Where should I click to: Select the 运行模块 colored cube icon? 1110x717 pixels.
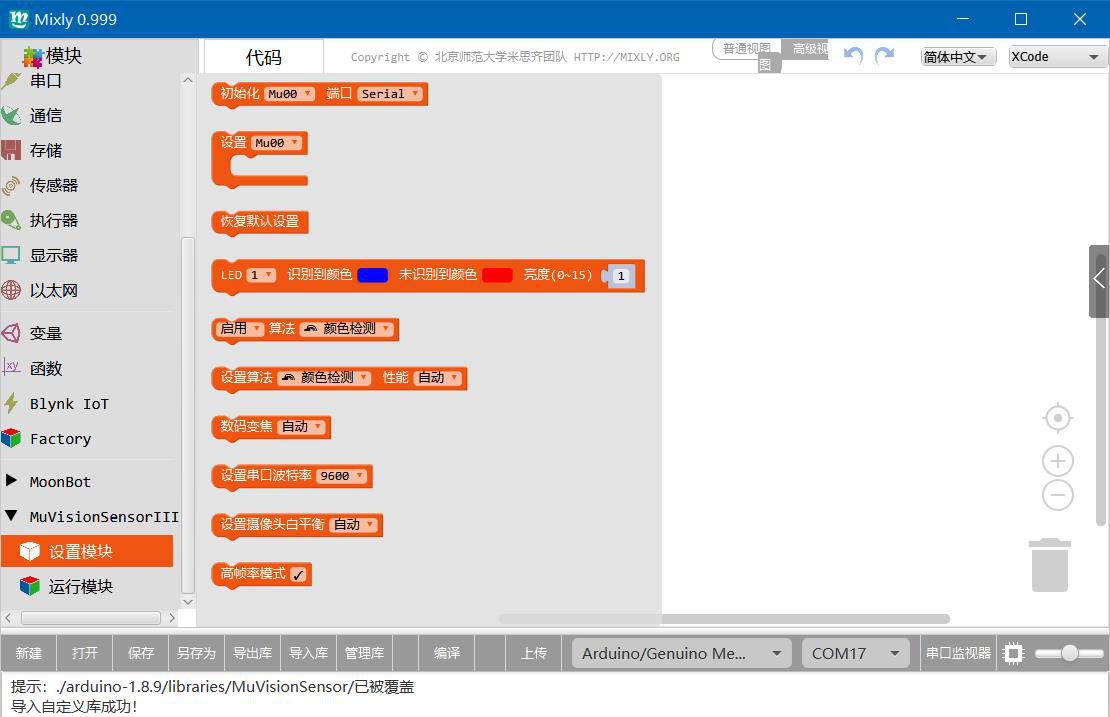click(x=30, y=586)
